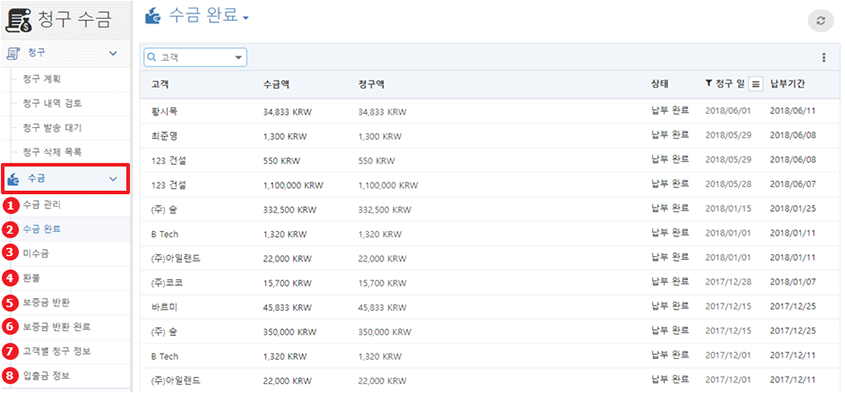Click the 332,500 KRW 수금액 cell

(290, 209)
